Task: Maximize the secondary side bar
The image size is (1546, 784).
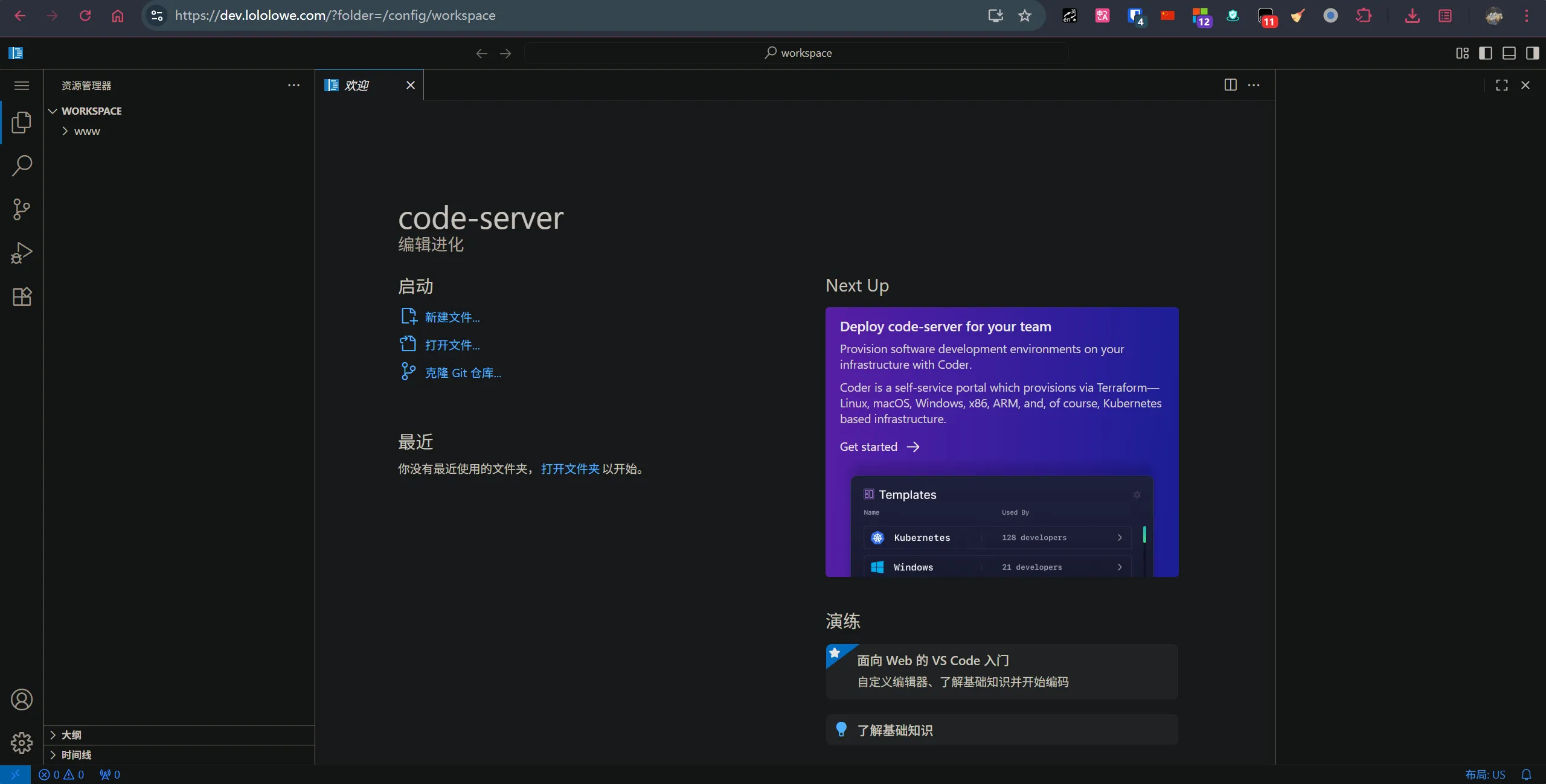Action: [x=1502, y=85]
